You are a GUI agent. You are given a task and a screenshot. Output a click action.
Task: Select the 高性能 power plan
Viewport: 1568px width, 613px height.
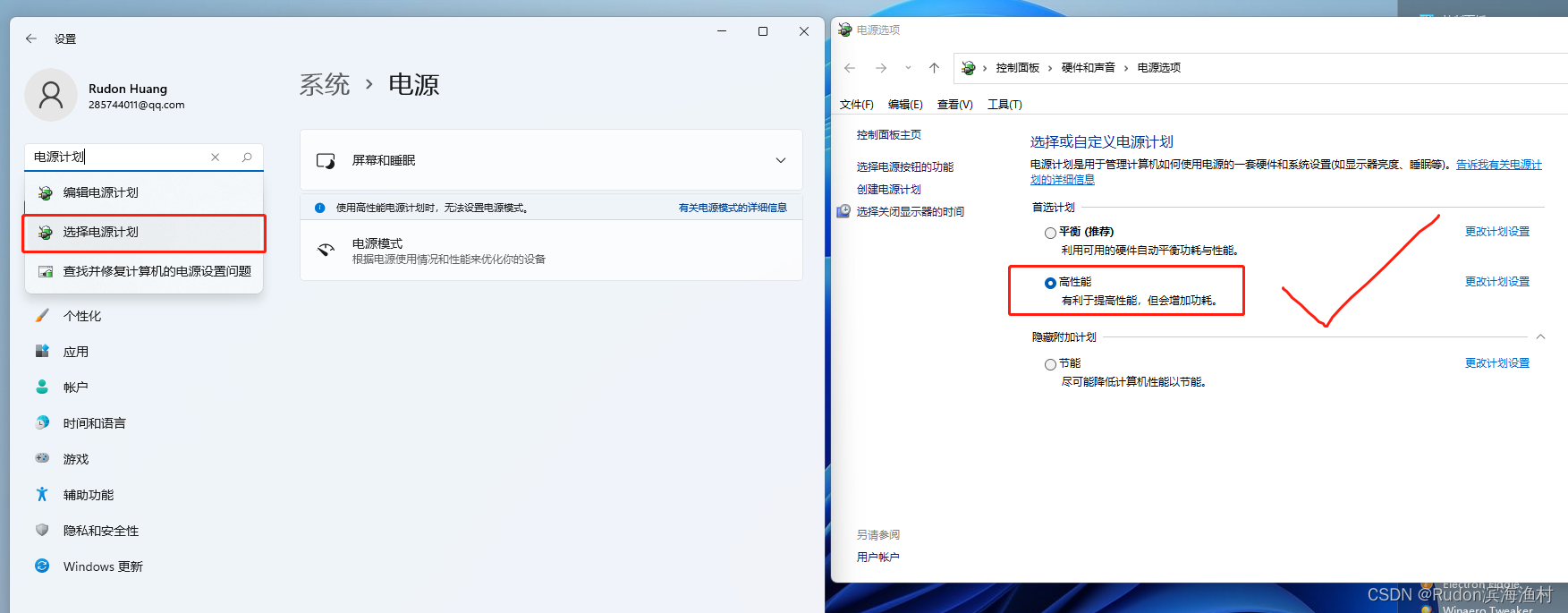click(1050, 283)
